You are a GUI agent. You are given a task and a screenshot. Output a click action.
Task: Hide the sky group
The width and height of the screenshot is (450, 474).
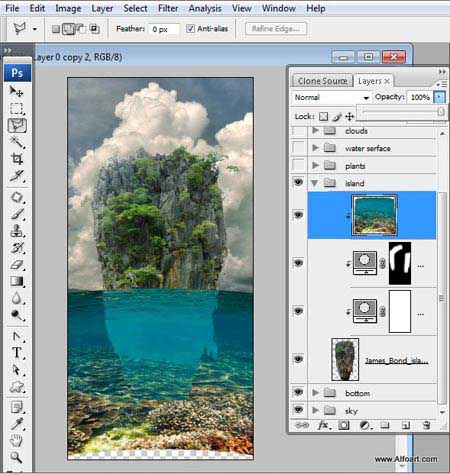pyautogui.click(x=298, y=409)
